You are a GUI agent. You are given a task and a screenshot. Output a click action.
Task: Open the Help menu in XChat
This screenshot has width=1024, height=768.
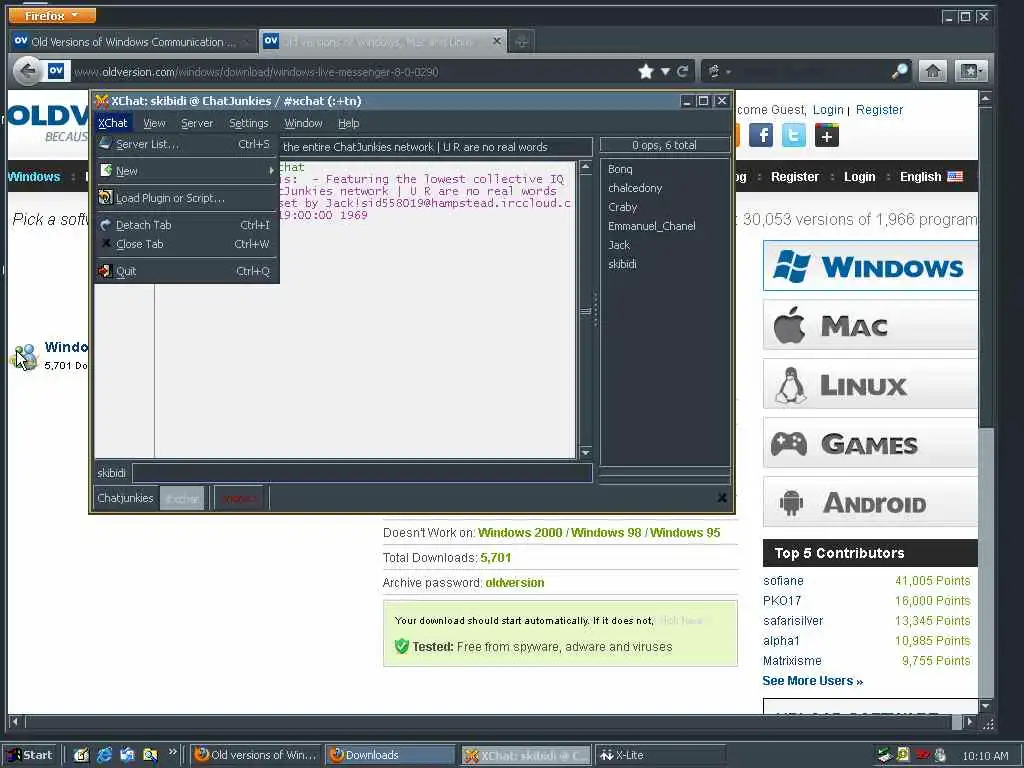(x=349, y=123)
